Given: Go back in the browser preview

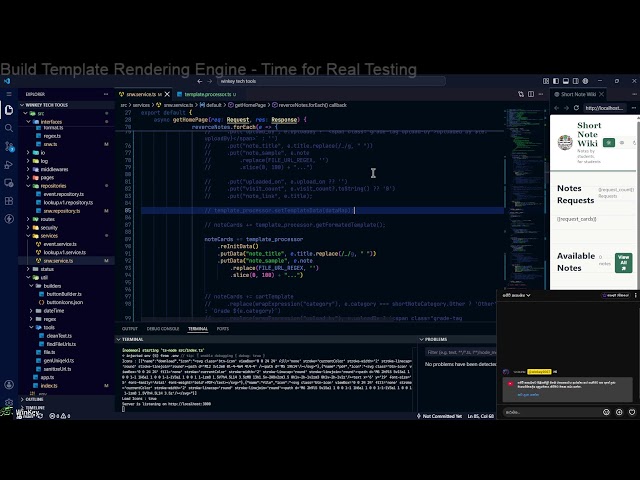Looking at the screenshot, I should 557,108.
